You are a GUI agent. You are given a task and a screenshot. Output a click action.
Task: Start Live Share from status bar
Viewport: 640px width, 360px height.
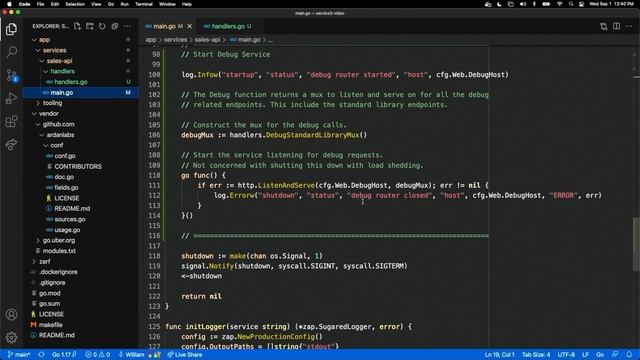tap(185, 355)
